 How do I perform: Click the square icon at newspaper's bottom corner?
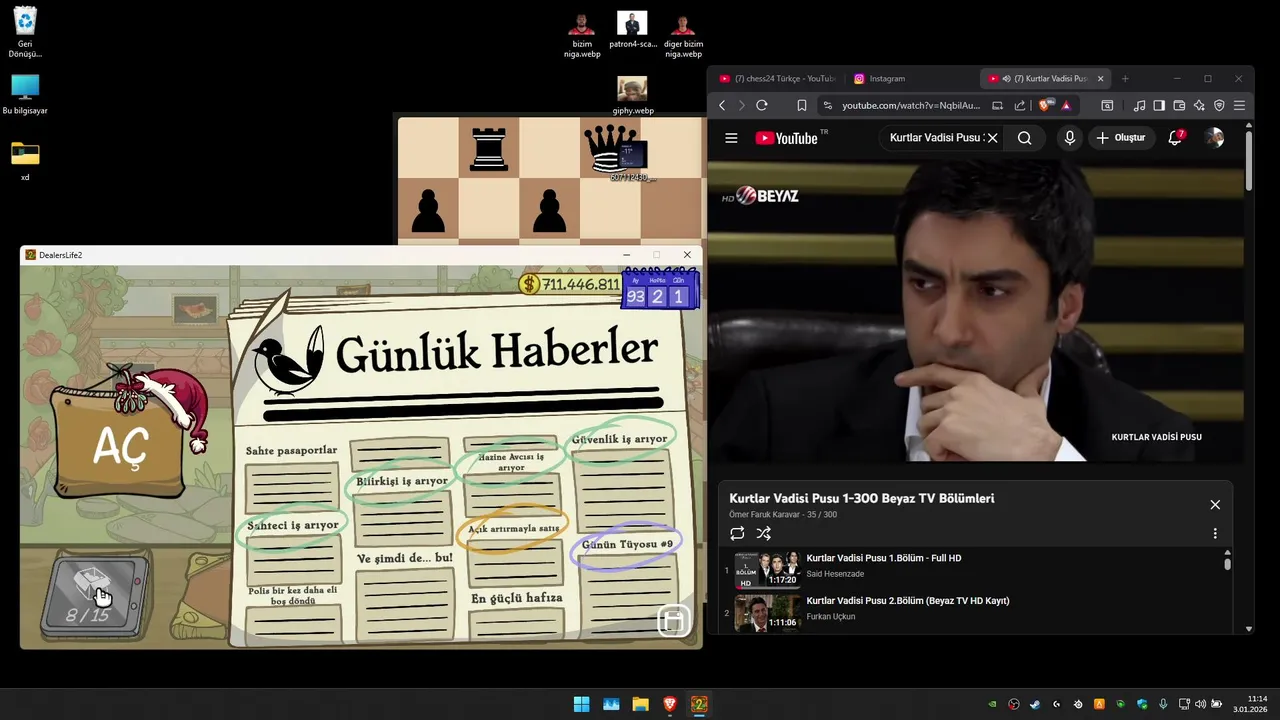673,621
